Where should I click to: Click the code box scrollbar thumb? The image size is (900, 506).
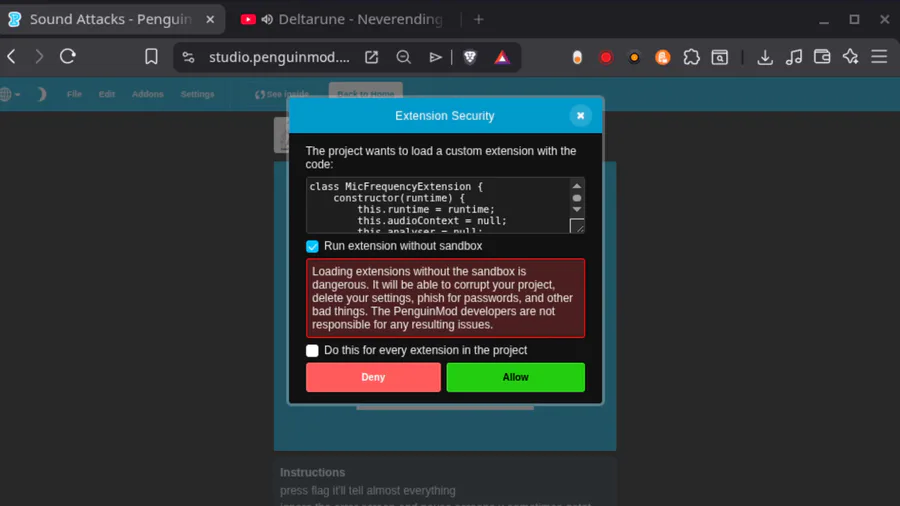(577, 198)
